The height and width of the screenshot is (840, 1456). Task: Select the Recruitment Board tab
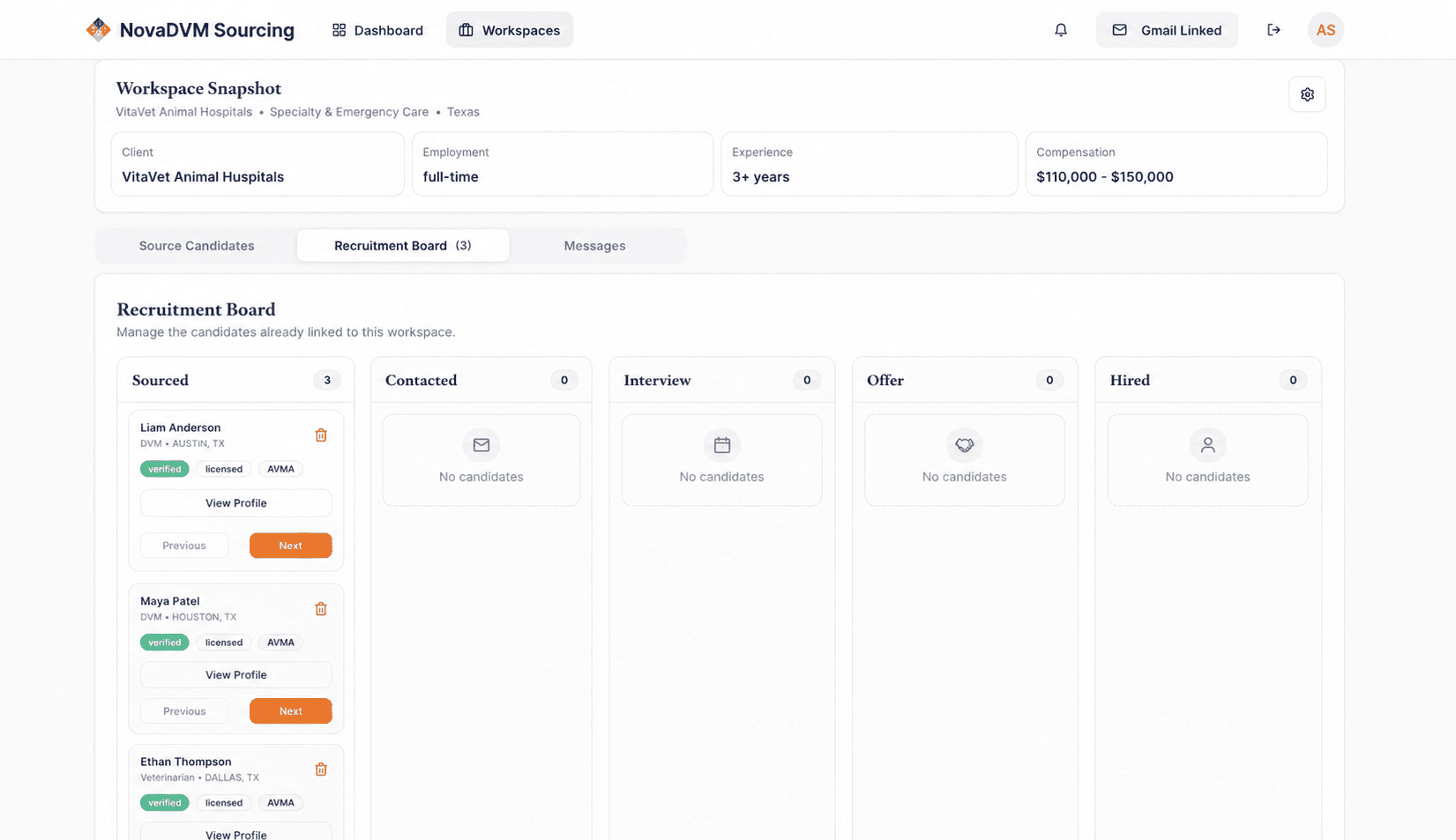403,246
